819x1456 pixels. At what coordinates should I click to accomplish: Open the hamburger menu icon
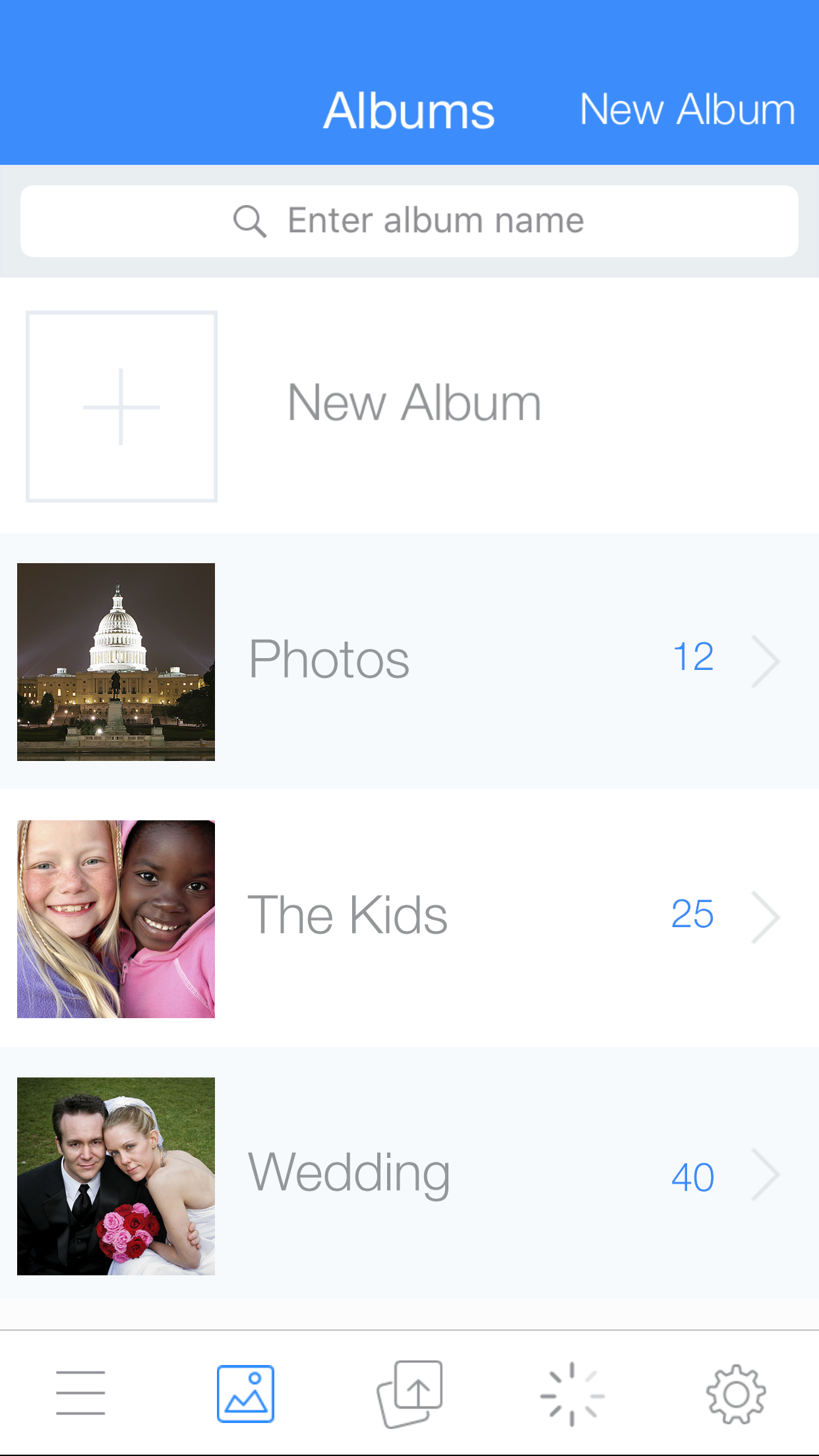coord(80,1393)
